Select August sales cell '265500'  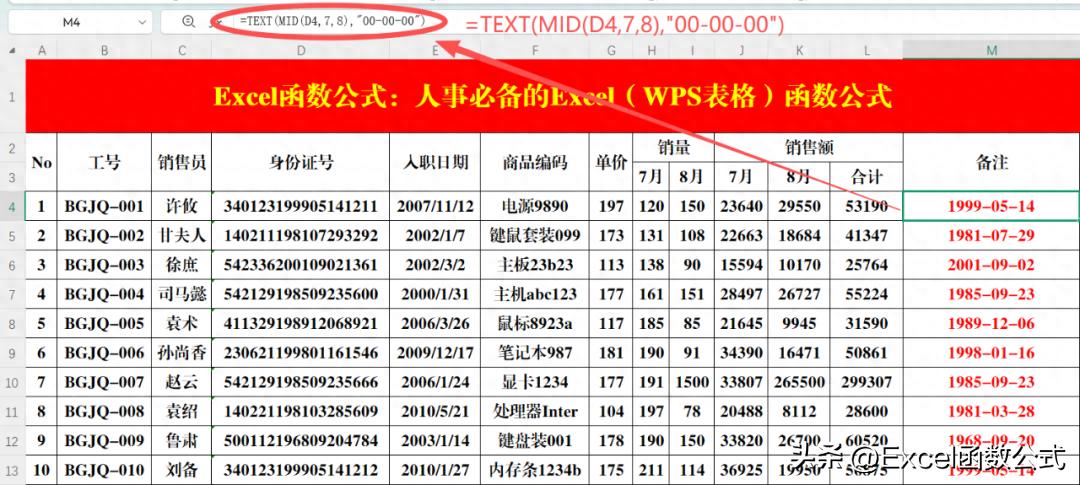coord(799,382)
